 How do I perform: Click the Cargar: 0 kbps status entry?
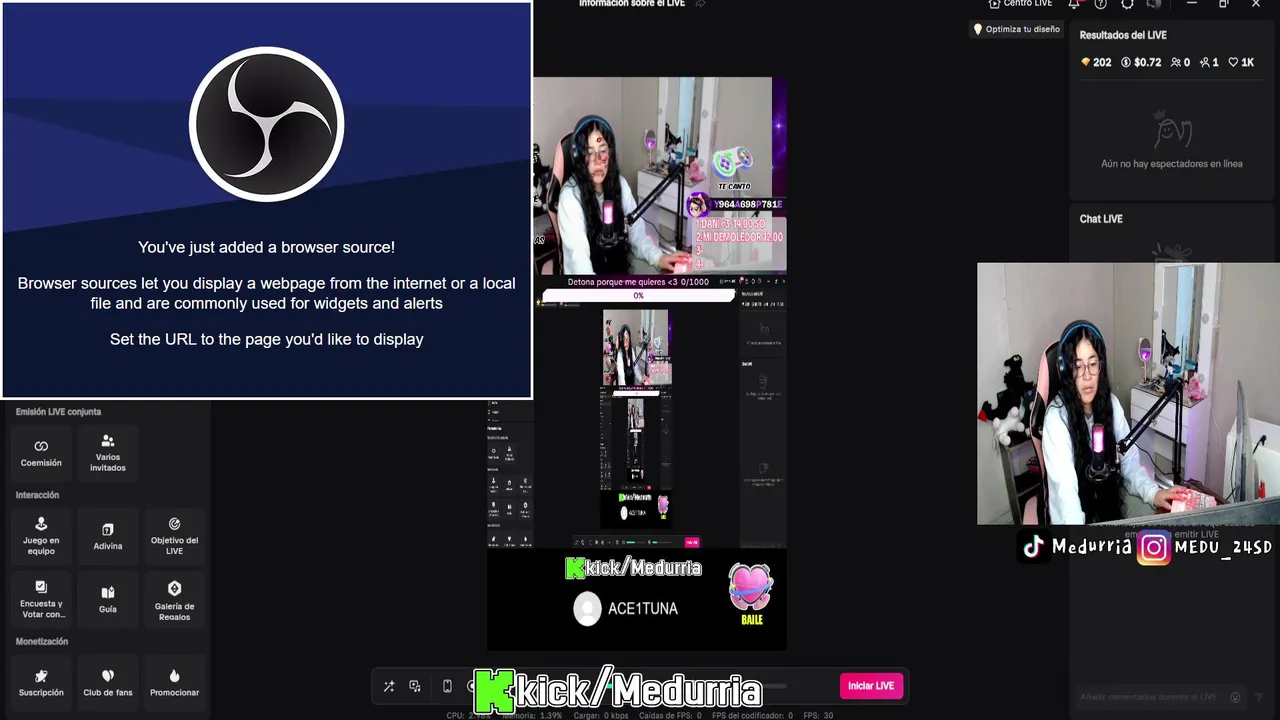click(x=601, y=715)
